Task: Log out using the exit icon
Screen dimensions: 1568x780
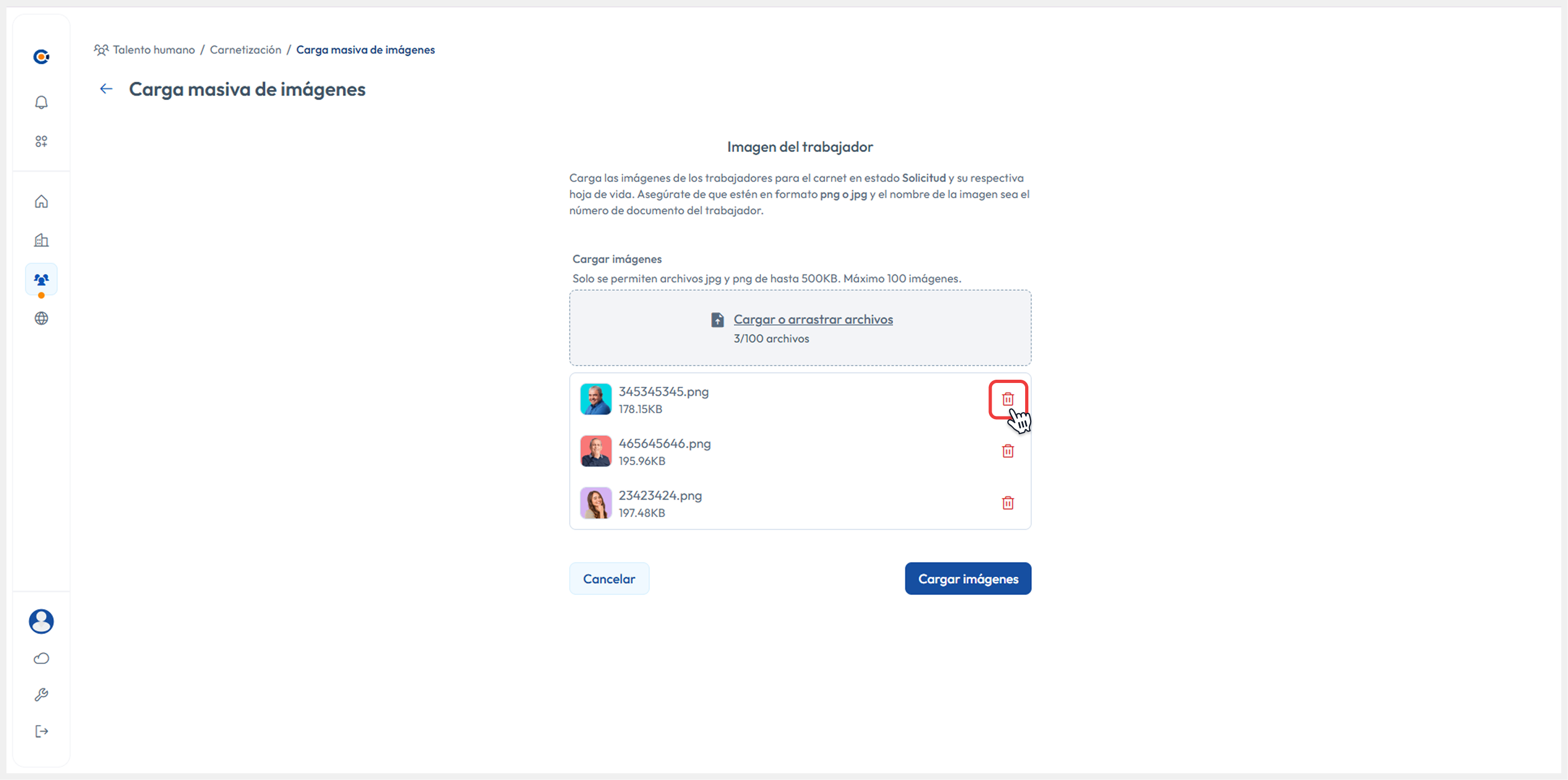Action: pyautogui.click(x=41, y=731)
